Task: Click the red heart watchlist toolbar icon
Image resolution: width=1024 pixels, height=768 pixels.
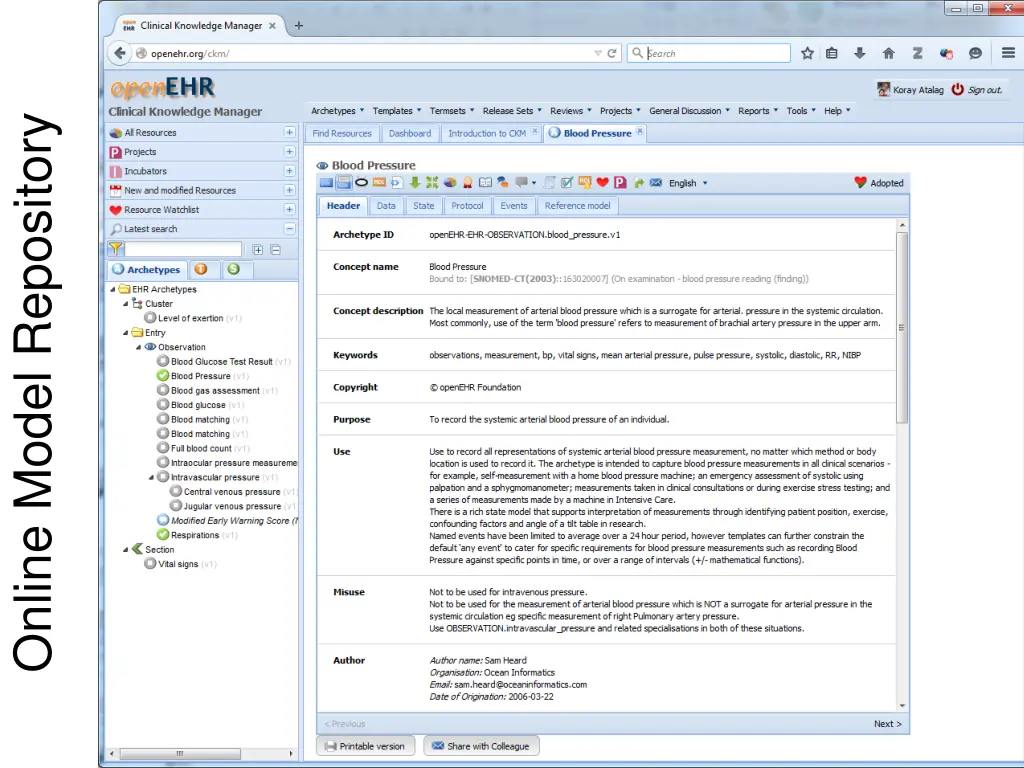Action: point(603,183)
